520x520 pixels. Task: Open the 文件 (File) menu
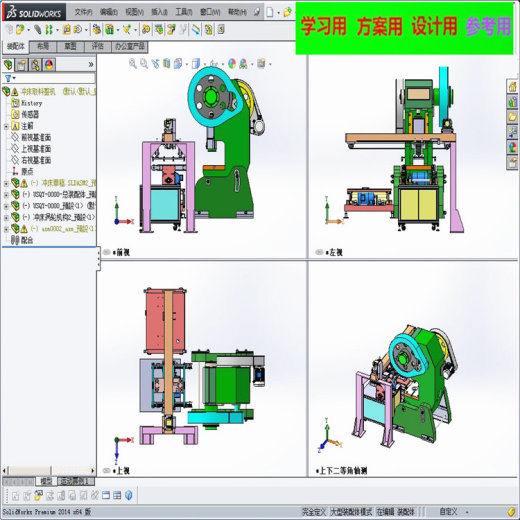(x=83, y=12)
